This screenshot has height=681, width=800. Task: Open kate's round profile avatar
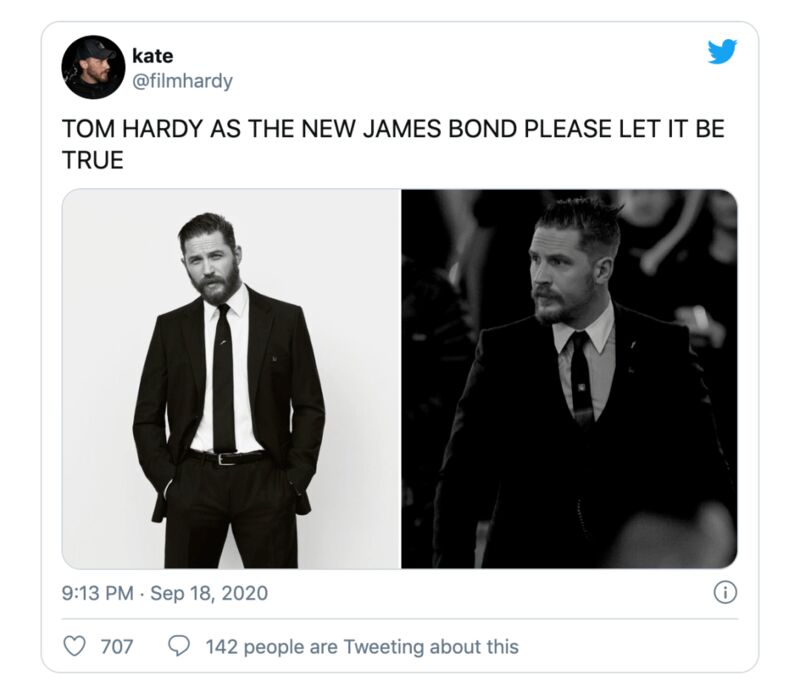93,67
